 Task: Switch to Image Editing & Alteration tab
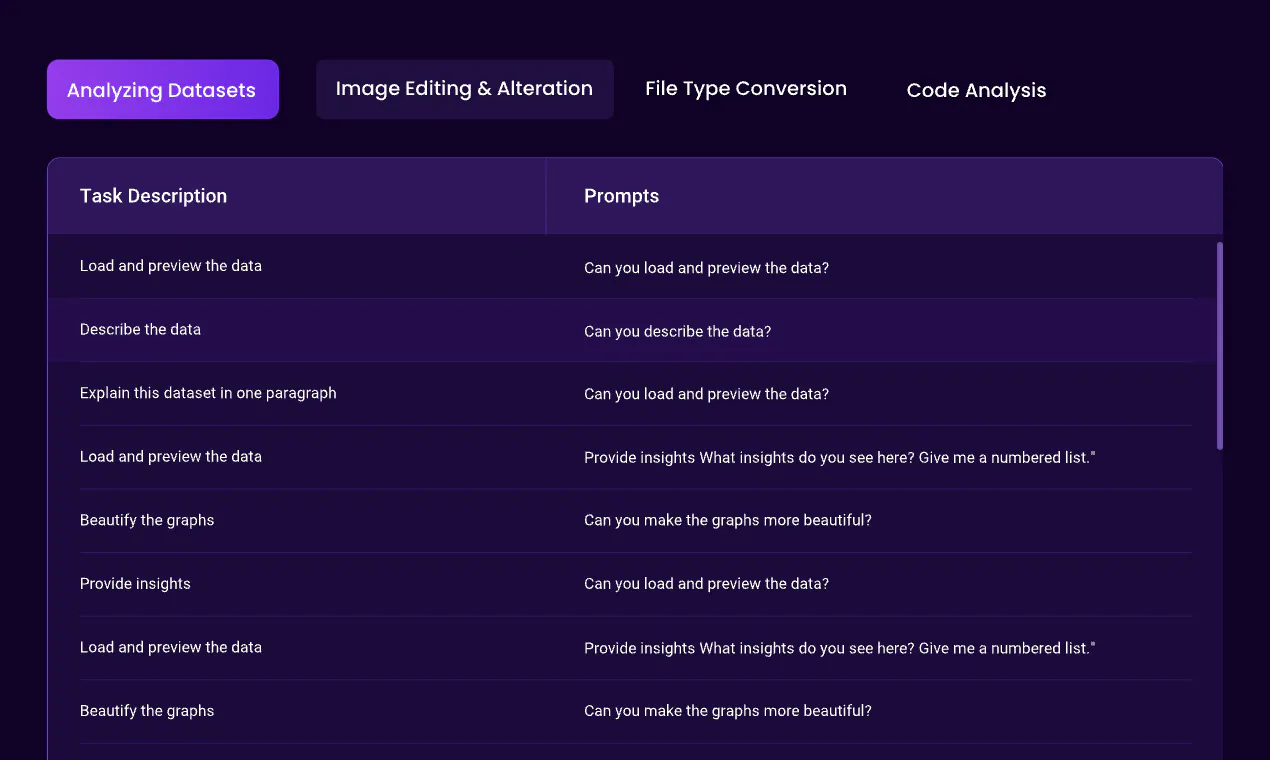click(x=464, y=89)
